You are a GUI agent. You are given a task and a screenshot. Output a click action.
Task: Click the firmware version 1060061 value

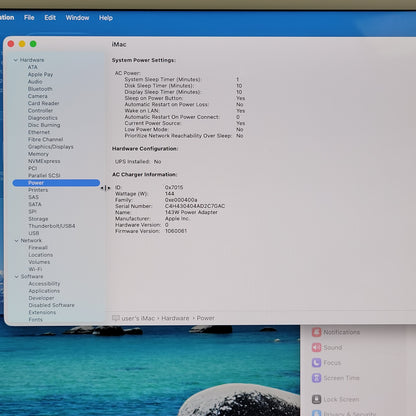point(176,231)
